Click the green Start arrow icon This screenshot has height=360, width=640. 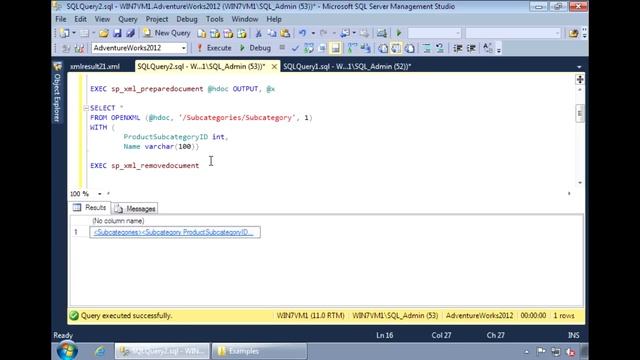tap(399, 33)
